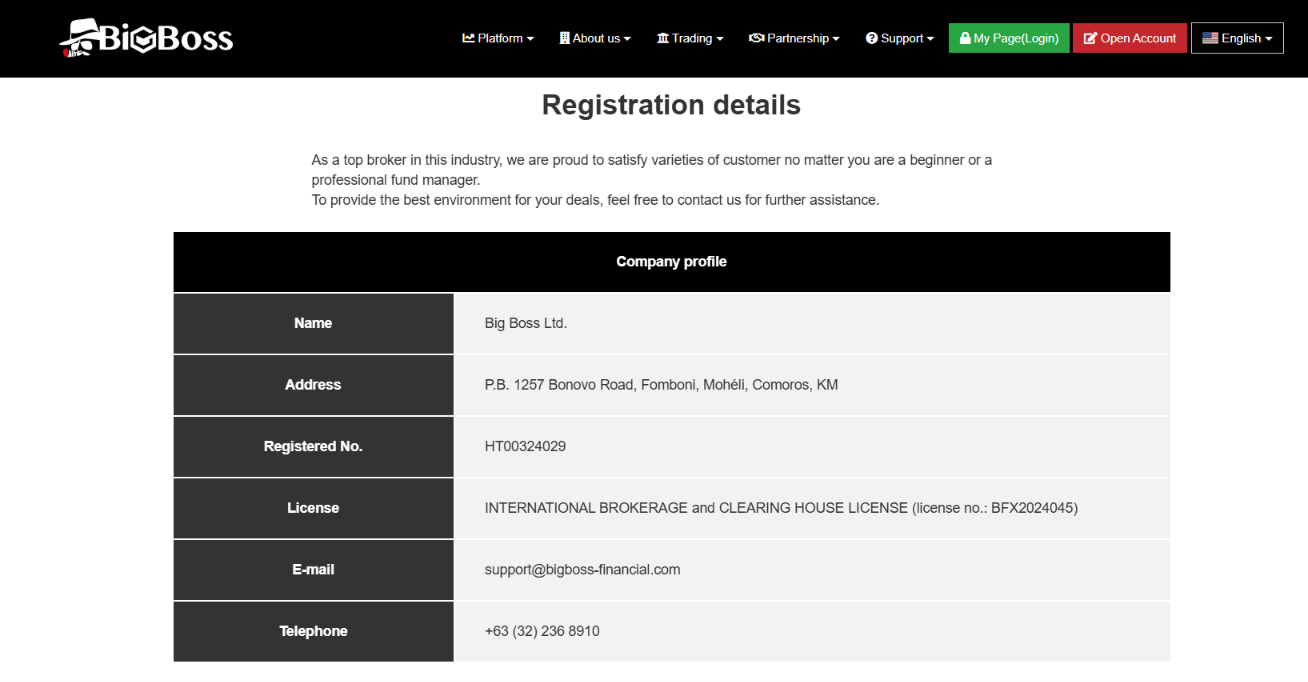This screenshot has height=682, width=1308.
Task: Click the License row label
Action: pyautogui.click(x=313, y=508)
